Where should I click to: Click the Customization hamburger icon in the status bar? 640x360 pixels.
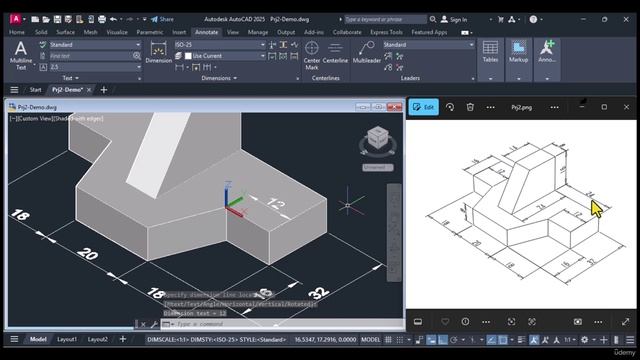coord(630,340)
